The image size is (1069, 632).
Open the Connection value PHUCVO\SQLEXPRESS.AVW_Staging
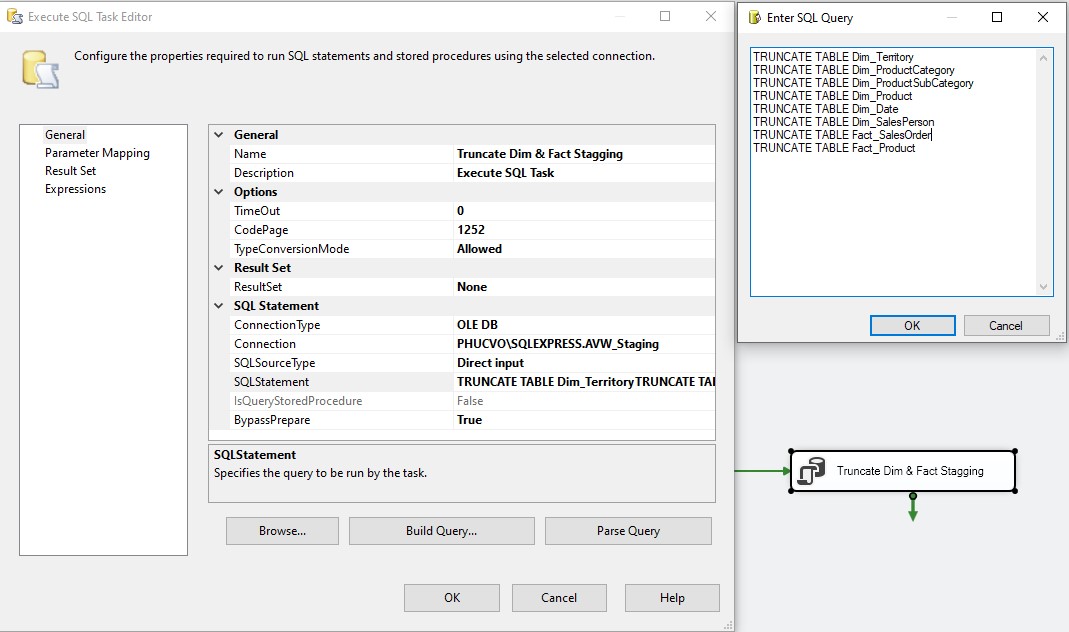pos(585,344)
